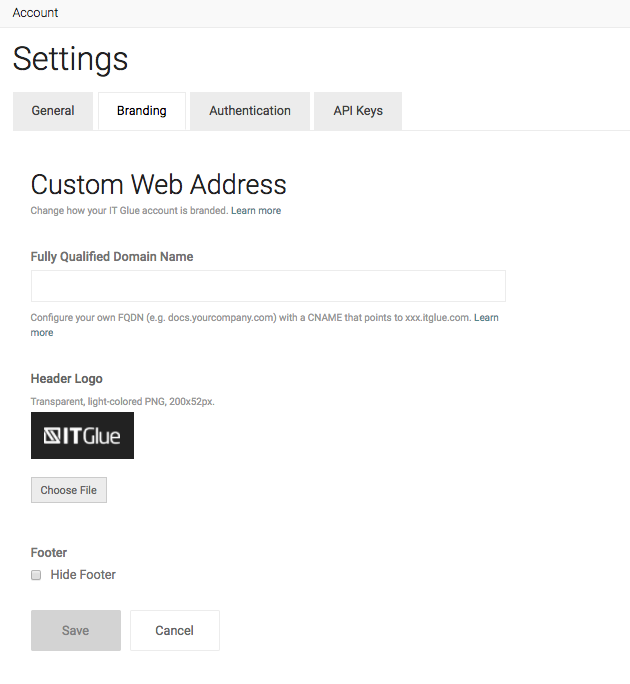Focus the Fully Qualified Domain Name field

click(x=268, y=286)
